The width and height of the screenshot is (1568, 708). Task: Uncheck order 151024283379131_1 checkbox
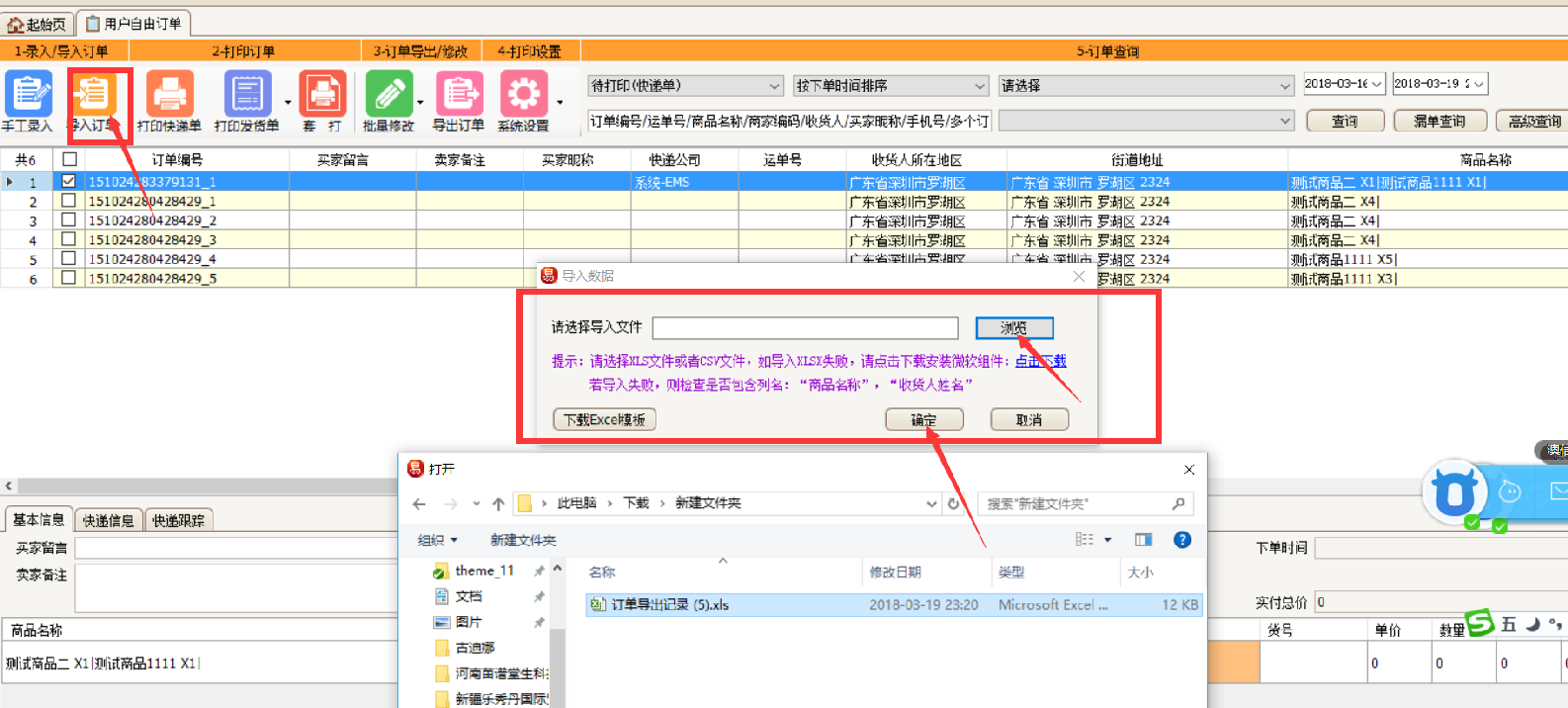point(68,182)
